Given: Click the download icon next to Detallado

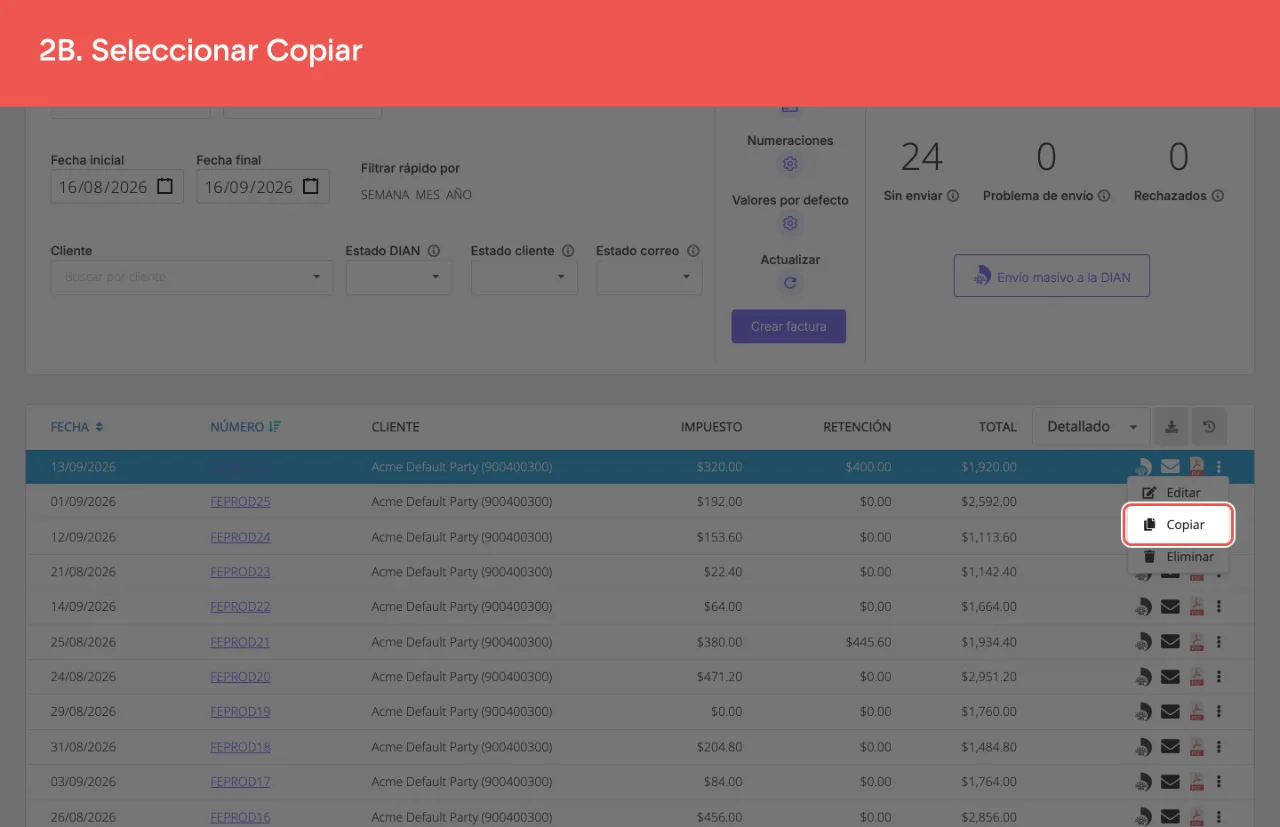Looking at the screenshot, I should 1171,427.
